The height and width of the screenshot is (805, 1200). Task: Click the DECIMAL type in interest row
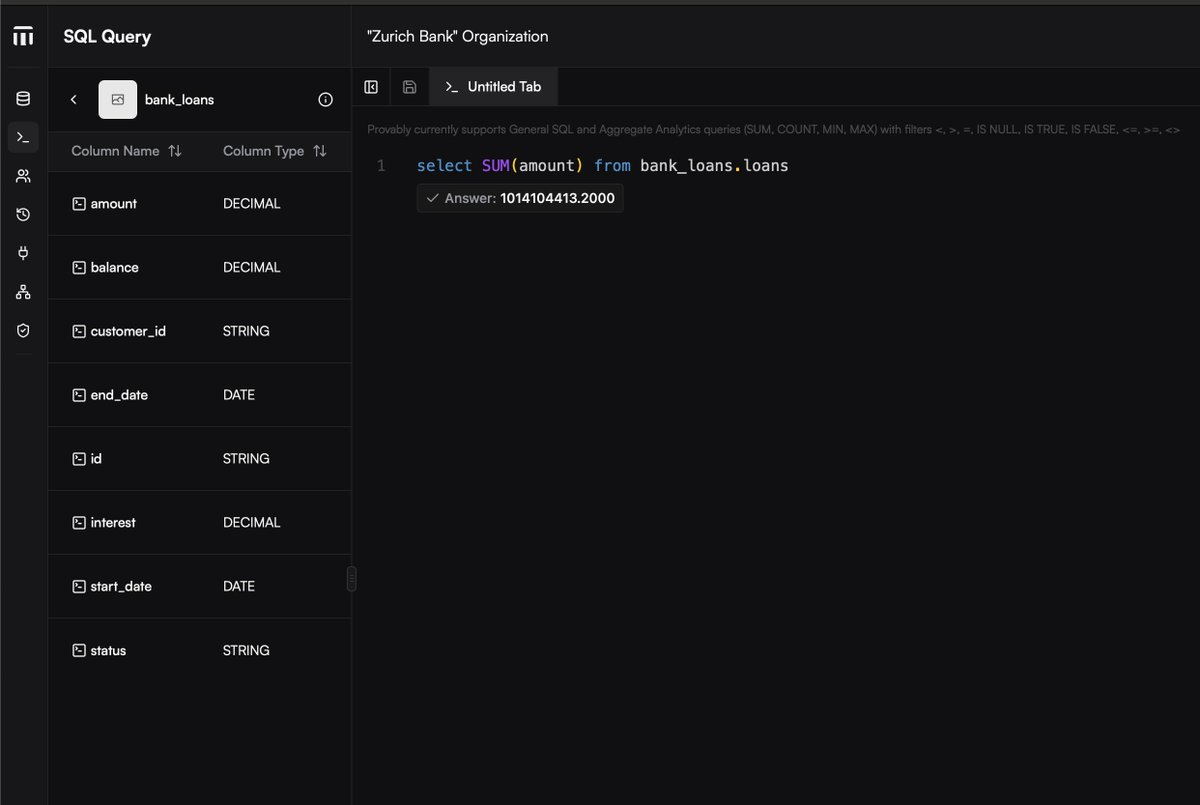pyautogui.click(x=252, y=523)
